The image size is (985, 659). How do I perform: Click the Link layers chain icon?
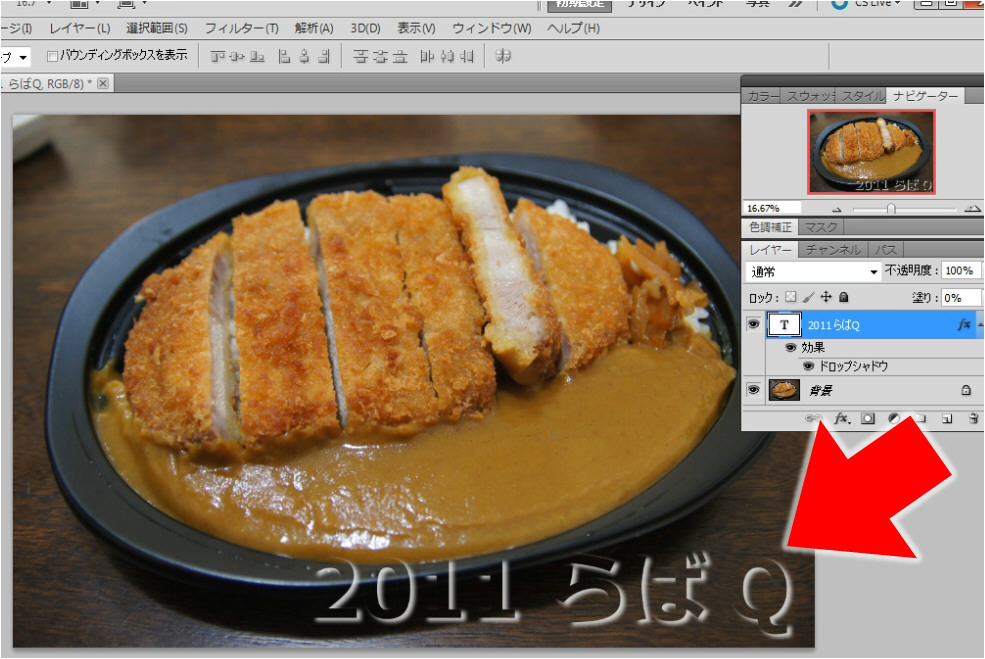pyautogui.click(x=814, y=418)
